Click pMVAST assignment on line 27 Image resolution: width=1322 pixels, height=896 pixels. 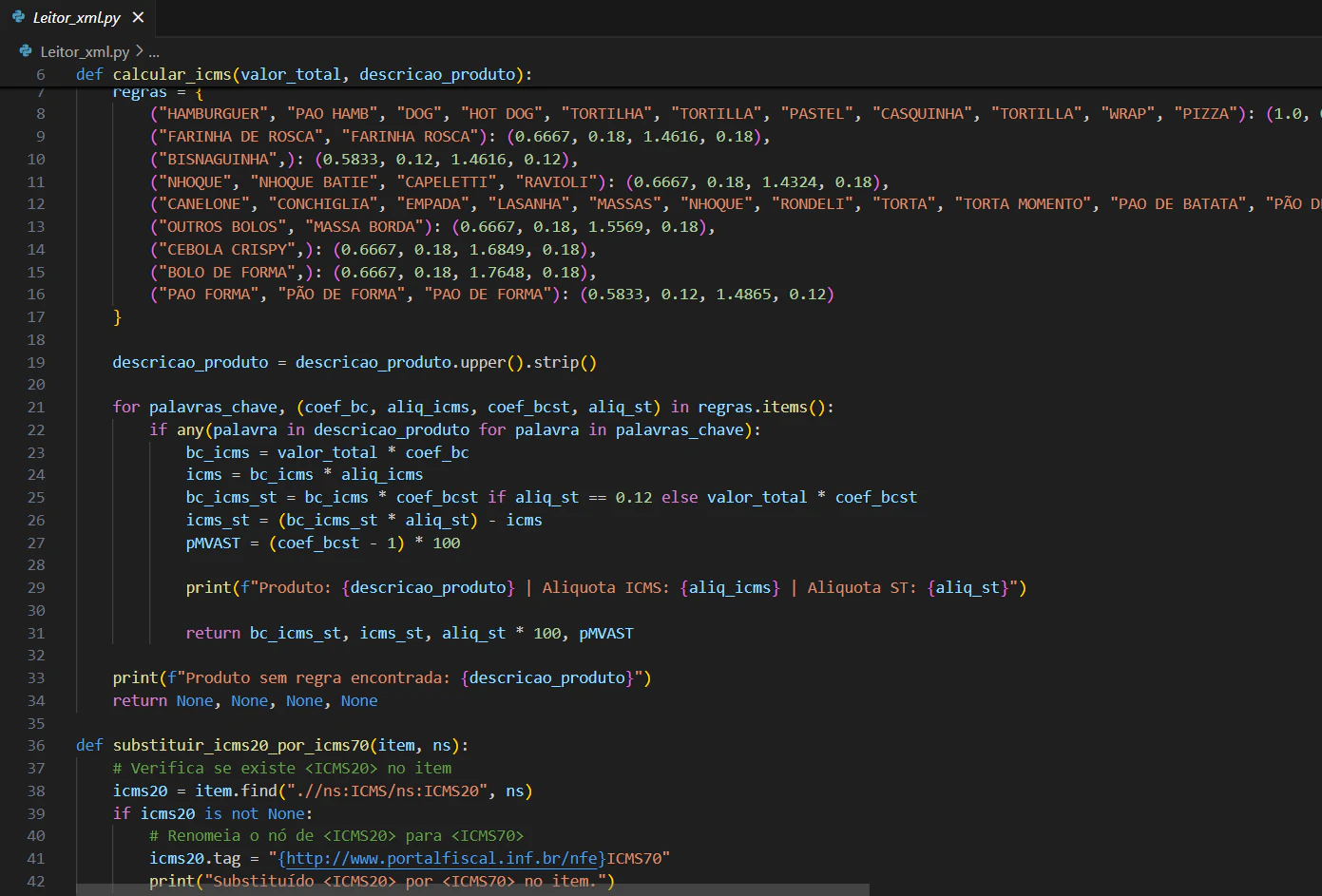coord(213,543)
